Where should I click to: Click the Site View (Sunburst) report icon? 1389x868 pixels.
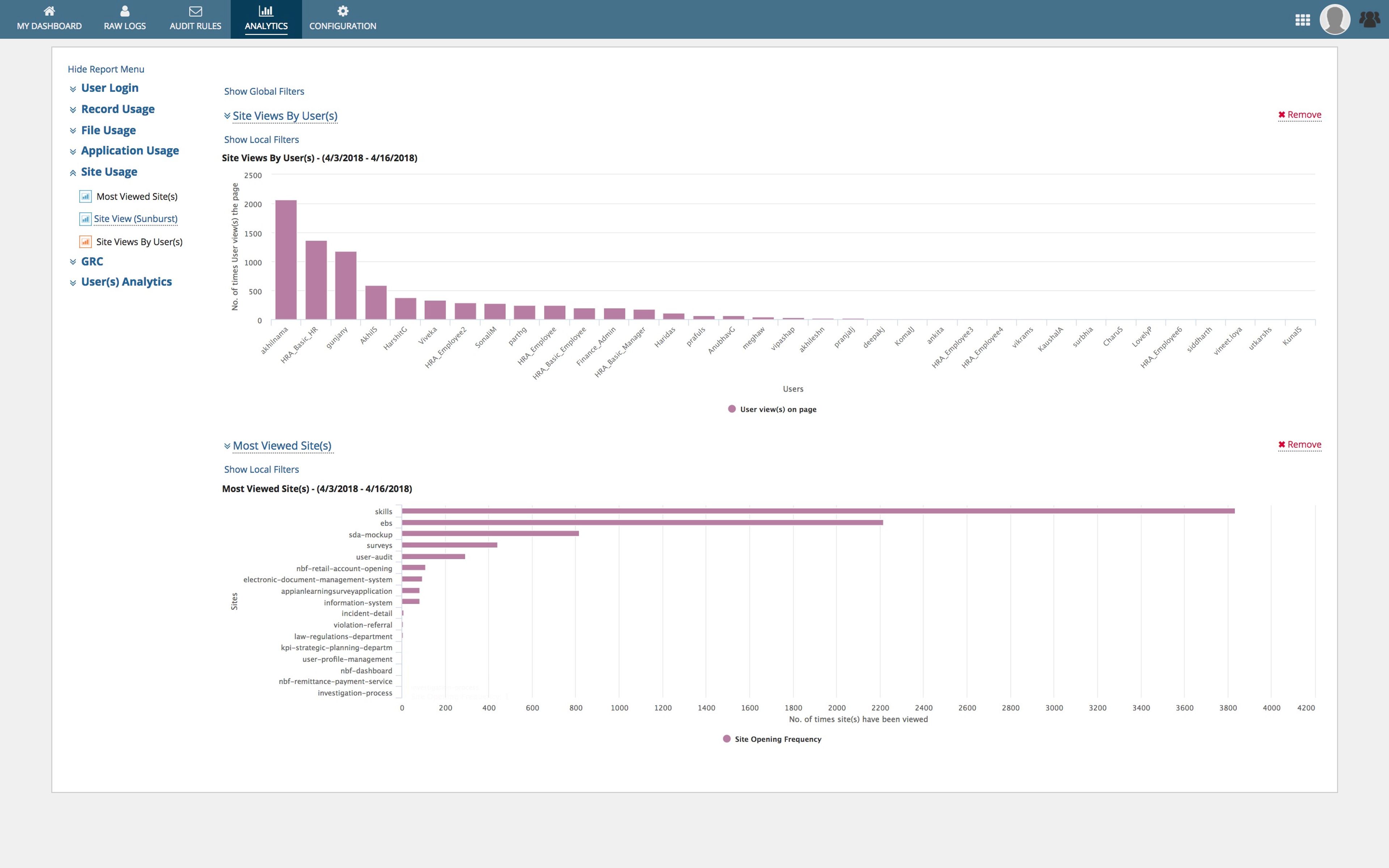click(85, 219)
